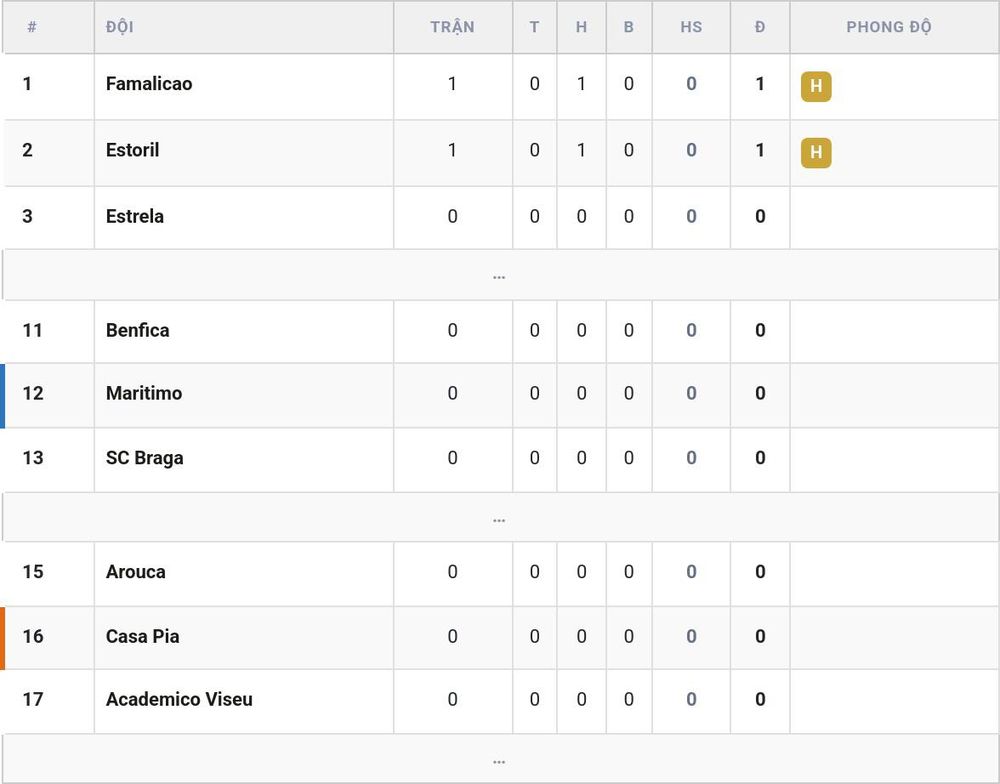
Task: Expand hidden rows below SC Braga
Action: point(499,517)
